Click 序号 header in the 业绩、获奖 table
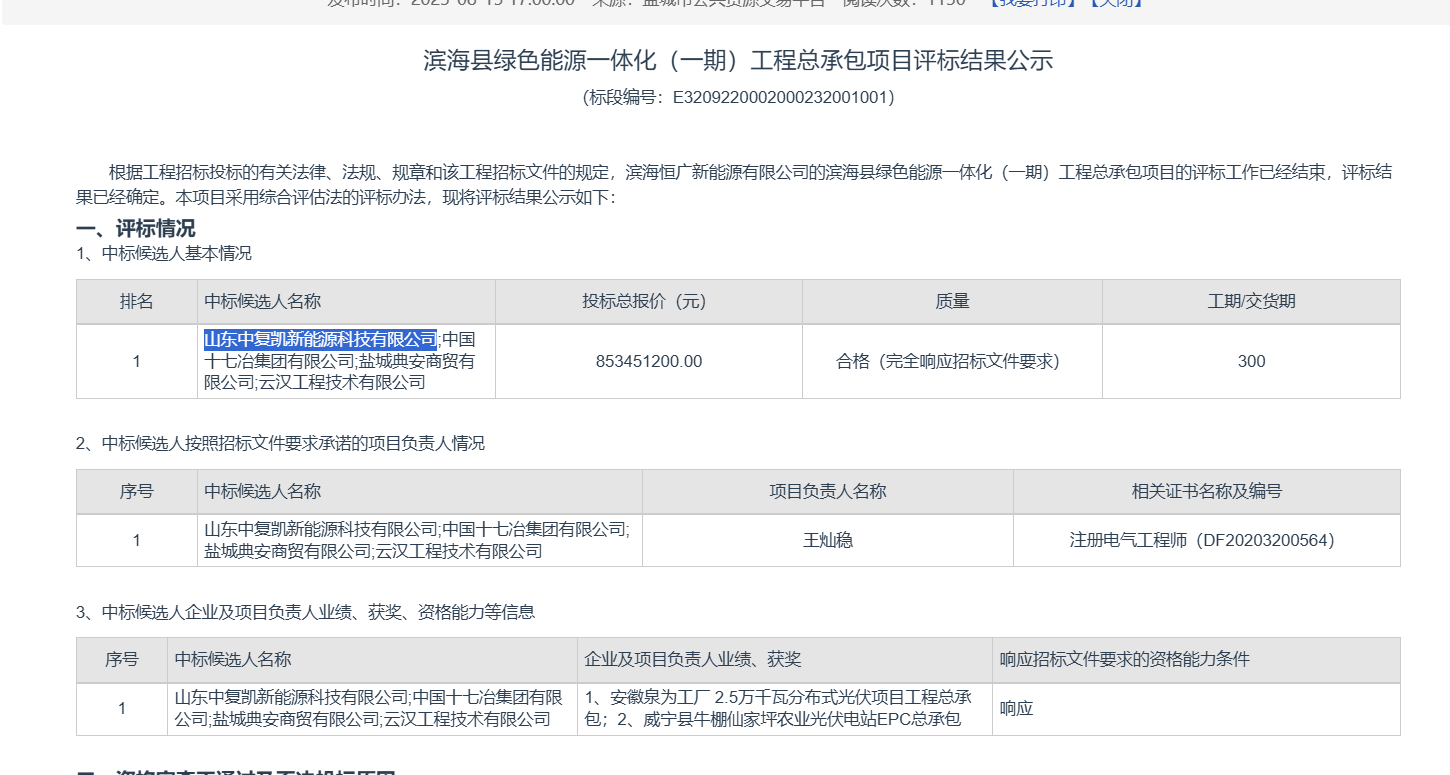Image resolution: width=1450 pixels, height=775 pixels. pyautogui.click(x=122, y=660)
